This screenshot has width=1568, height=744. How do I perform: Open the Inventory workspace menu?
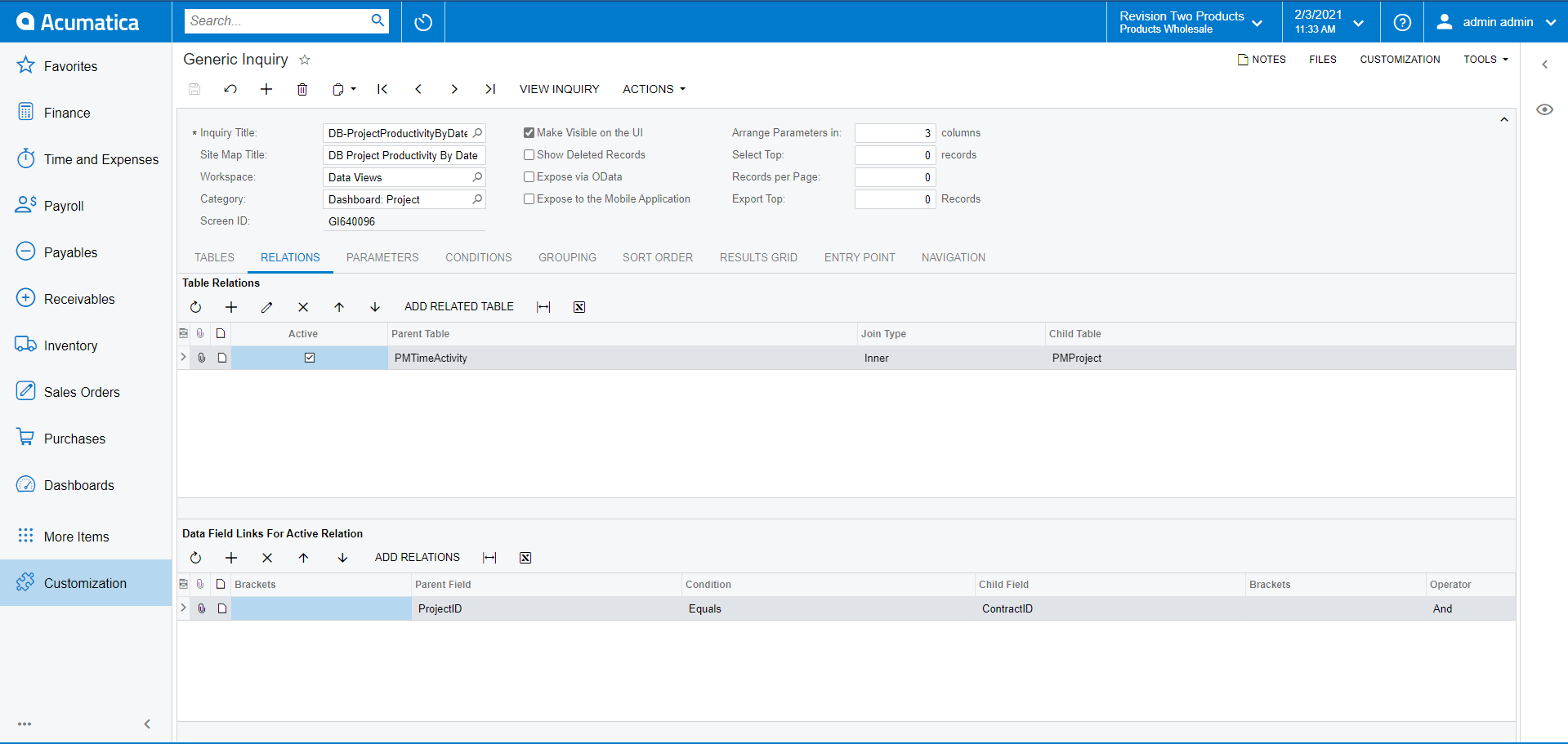pyautogui.click(x=86, y=345)
